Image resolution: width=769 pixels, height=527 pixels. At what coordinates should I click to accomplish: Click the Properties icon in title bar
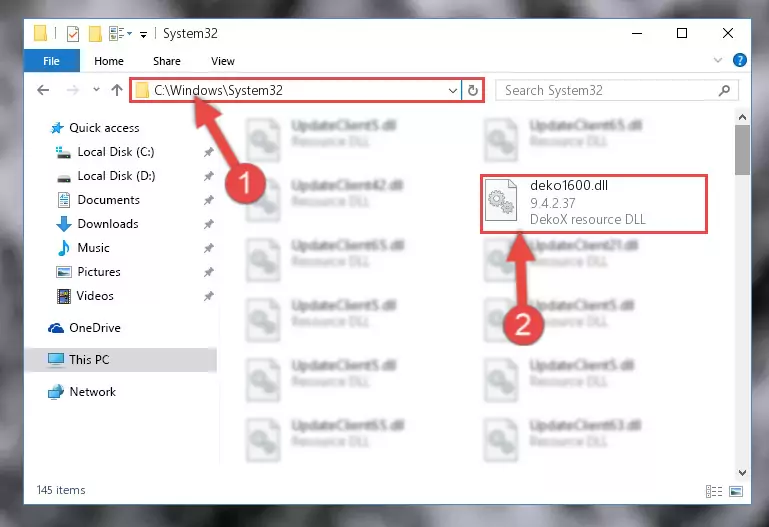[73, 34]
